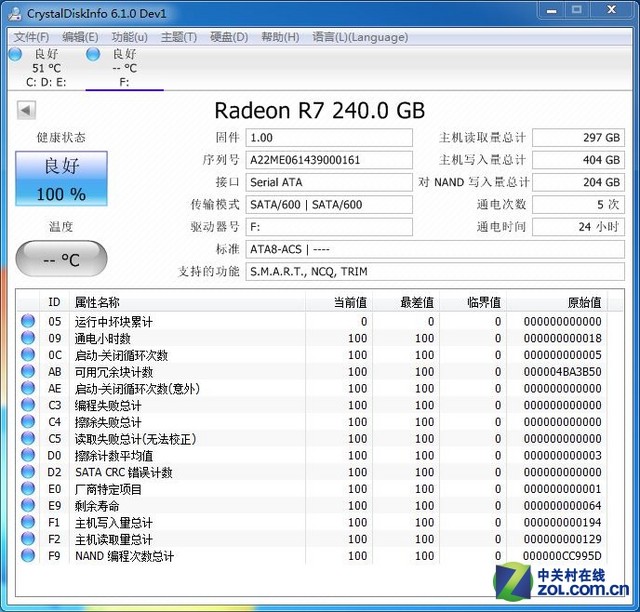Click the firmware field showing 1.00

(x=329, y=138)
